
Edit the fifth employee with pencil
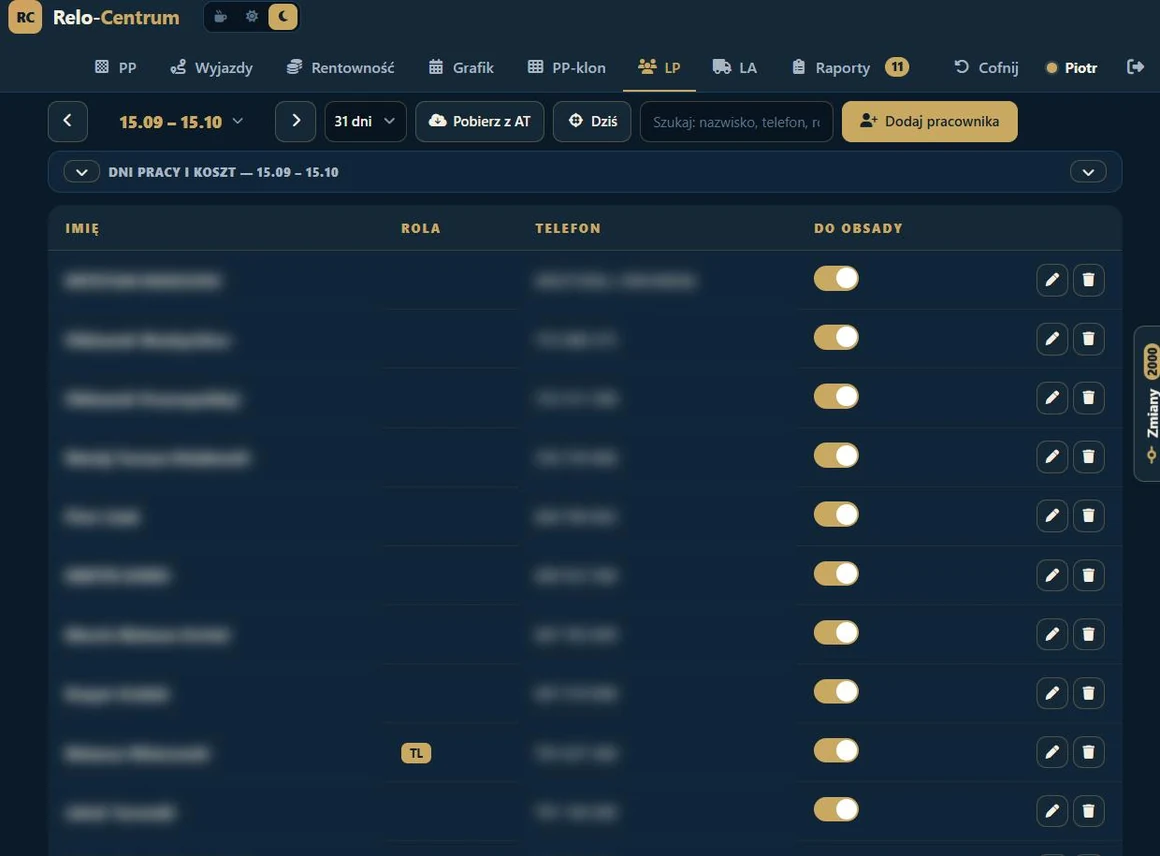click(x=1051, y=516)
